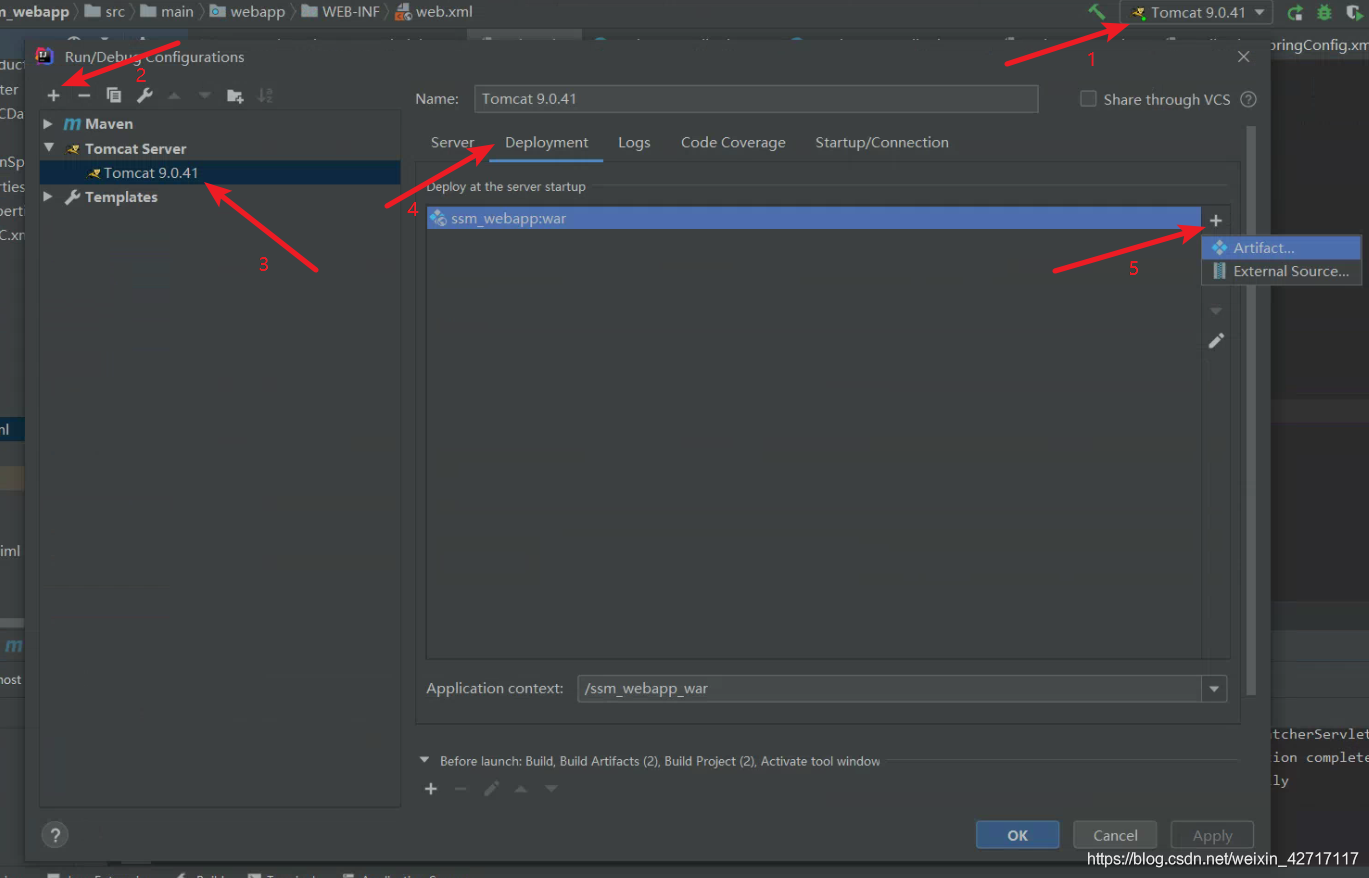Click the rerun Tomcat icon in the toolbar
Image resolution: width=1369 pixels, height=878 pixels.
click(1295, 13)
